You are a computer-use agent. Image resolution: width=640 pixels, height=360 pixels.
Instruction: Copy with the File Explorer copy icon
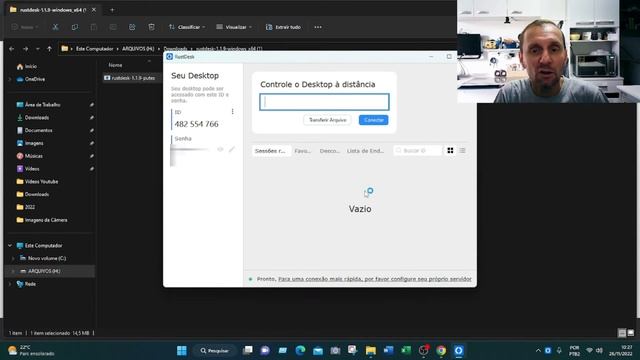75,27
